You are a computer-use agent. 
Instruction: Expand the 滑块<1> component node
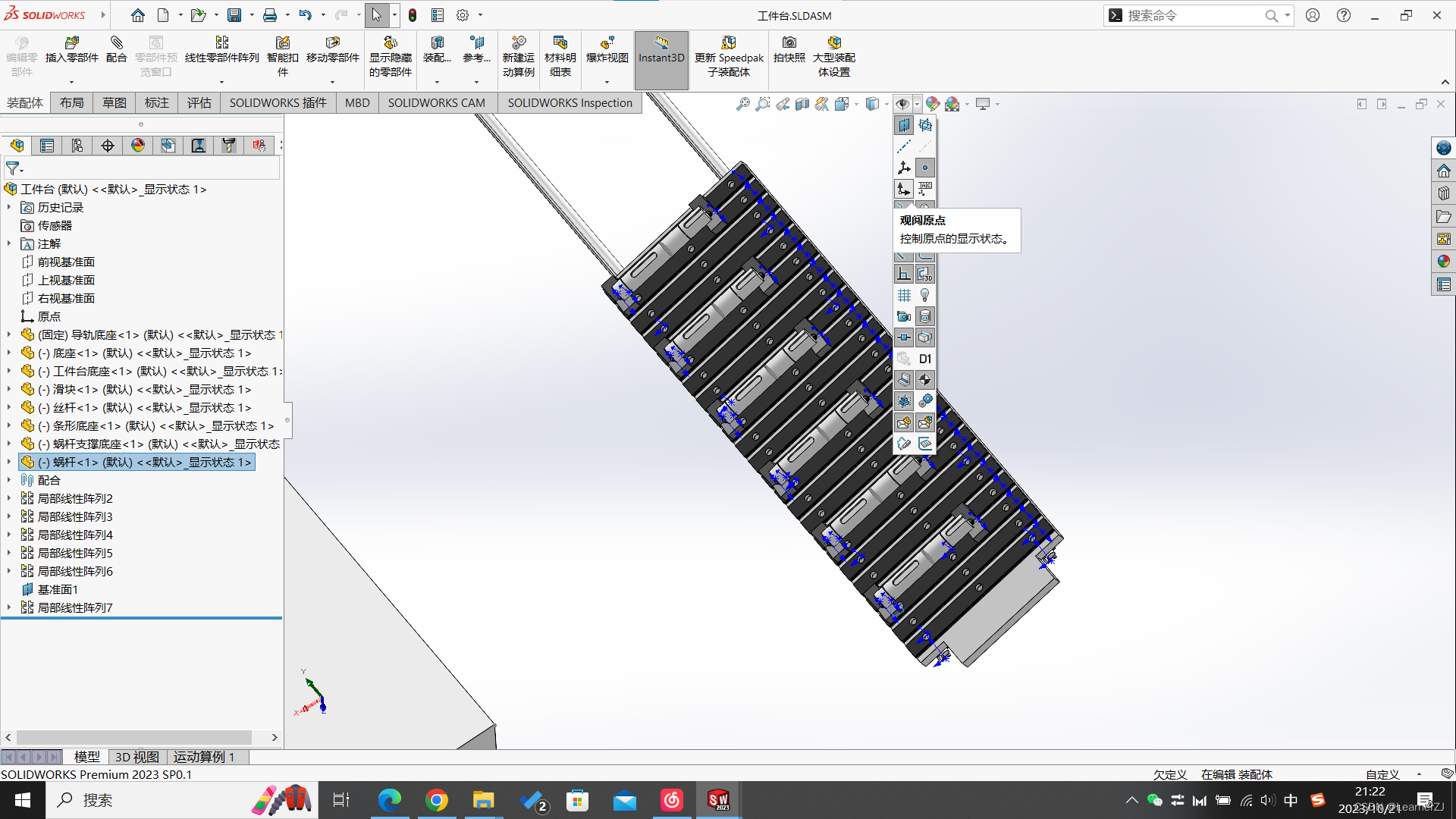coord(9,390)
